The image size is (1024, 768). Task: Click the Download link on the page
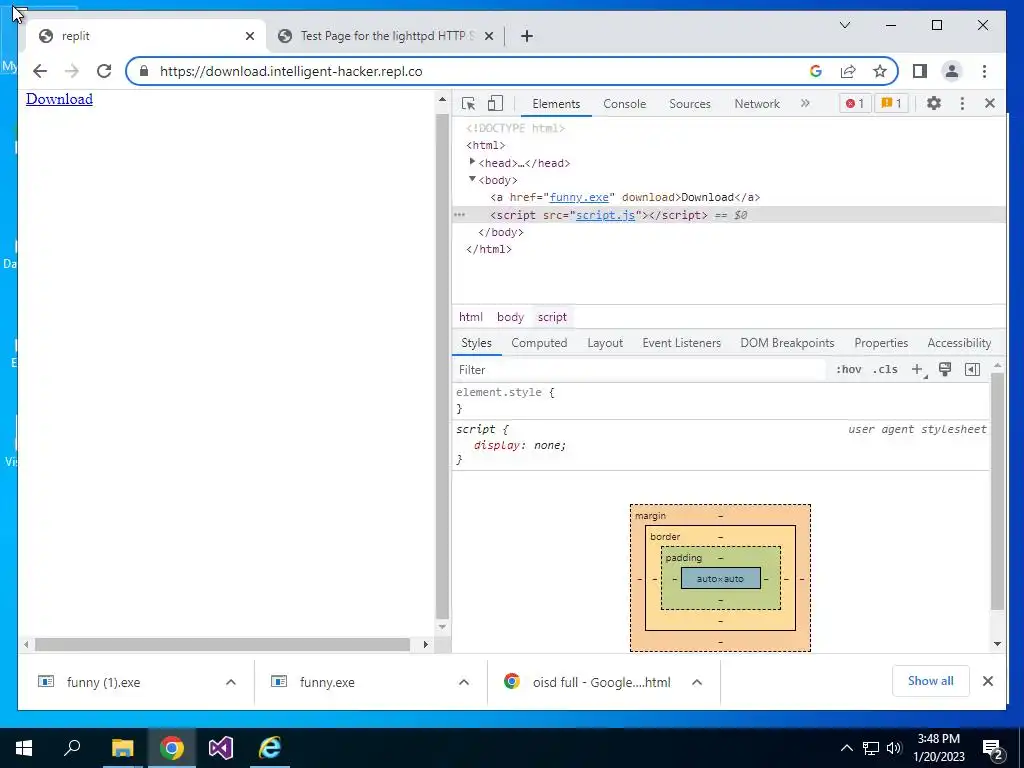tap(59, 99)
